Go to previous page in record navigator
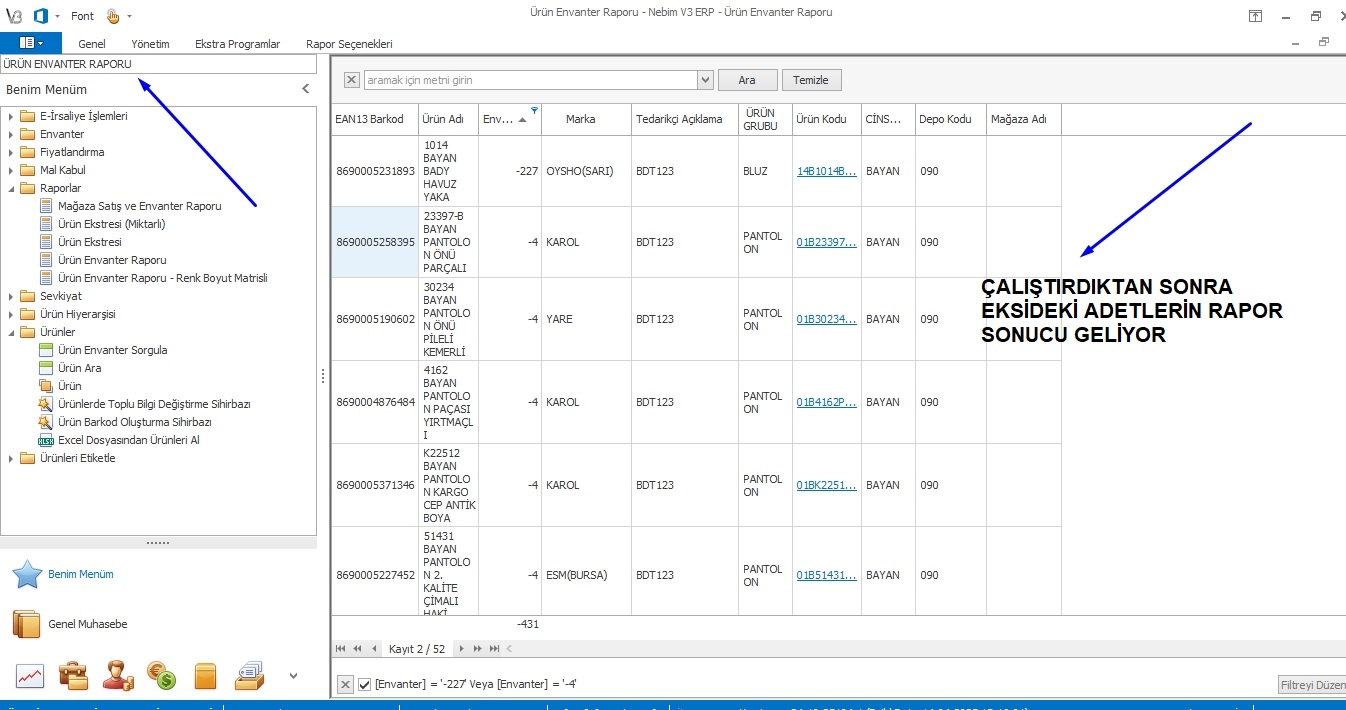The height and width of the screenshot is (710, 1346). pos(358,649)
